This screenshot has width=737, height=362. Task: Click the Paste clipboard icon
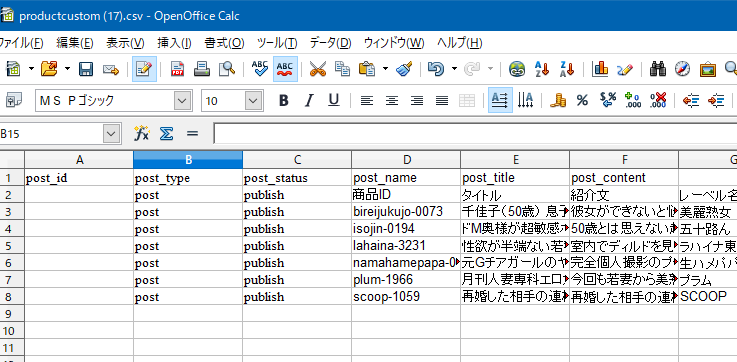click(x=367, y=70)
